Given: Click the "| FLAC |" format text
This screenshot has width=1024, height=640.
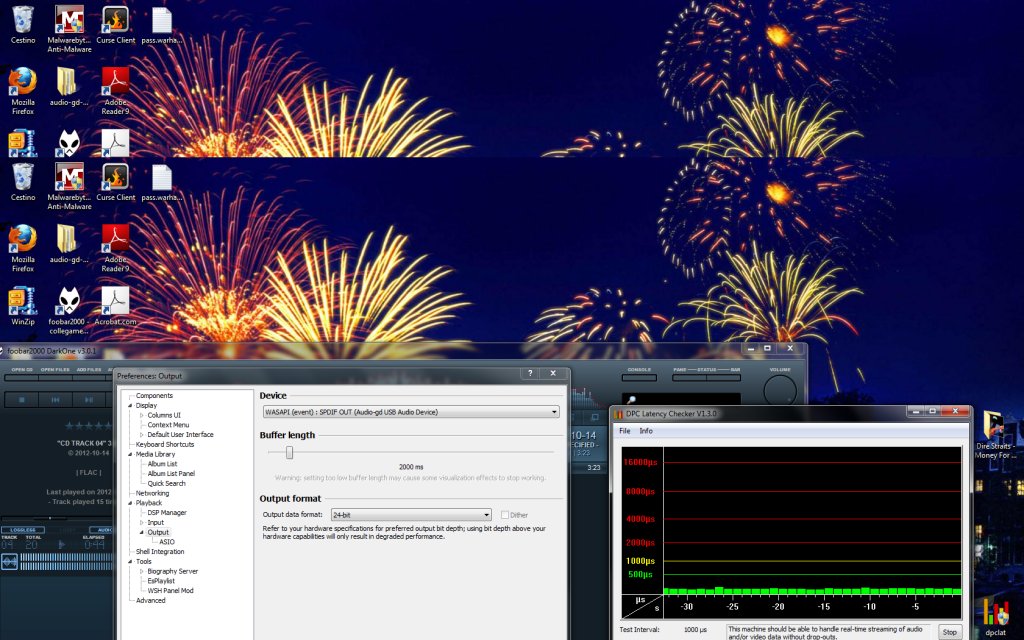Looking at the screenshot, I should click(x=88, y=473).
